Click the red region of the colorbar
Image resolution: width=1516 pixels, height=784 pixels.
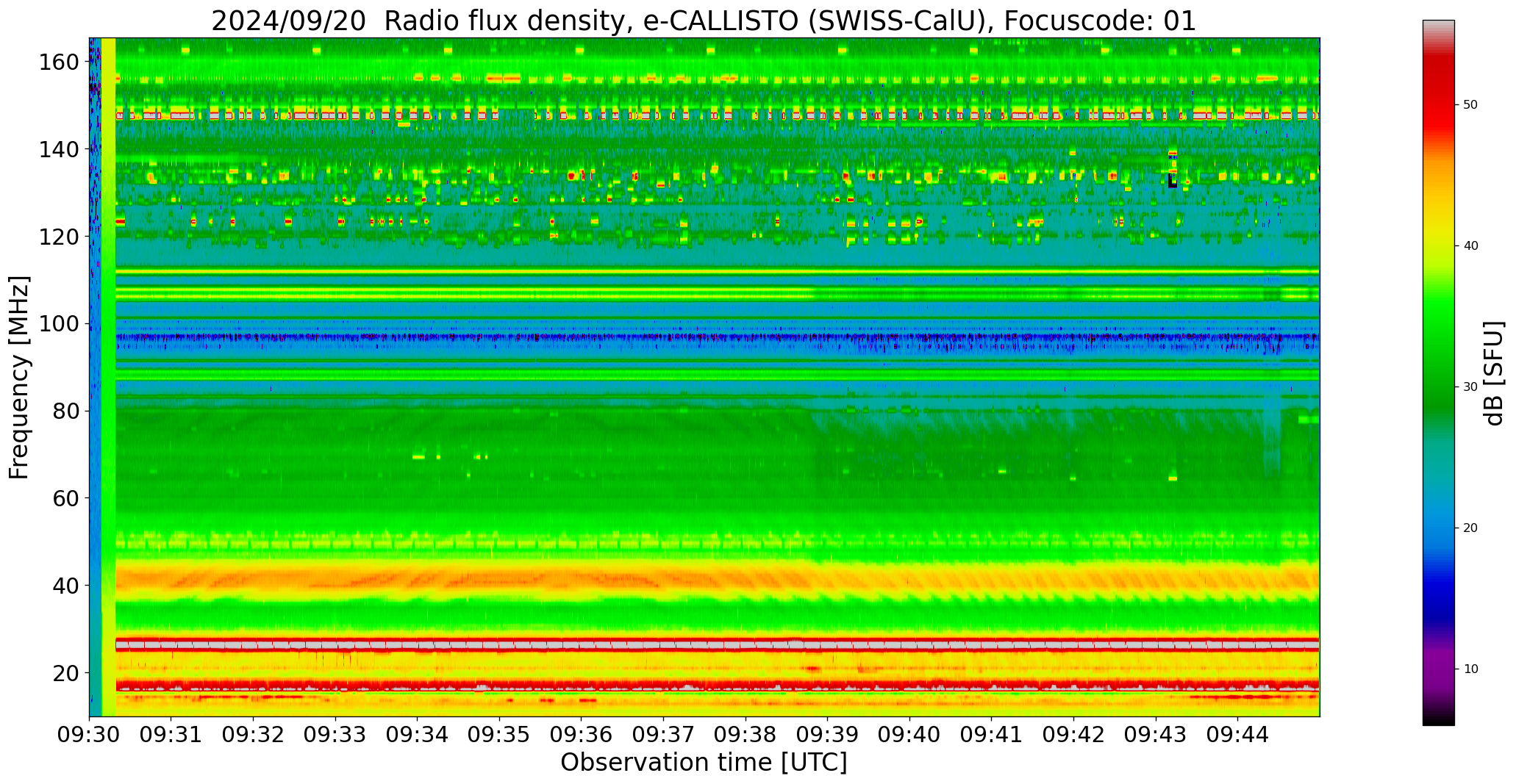point(1438,96)
